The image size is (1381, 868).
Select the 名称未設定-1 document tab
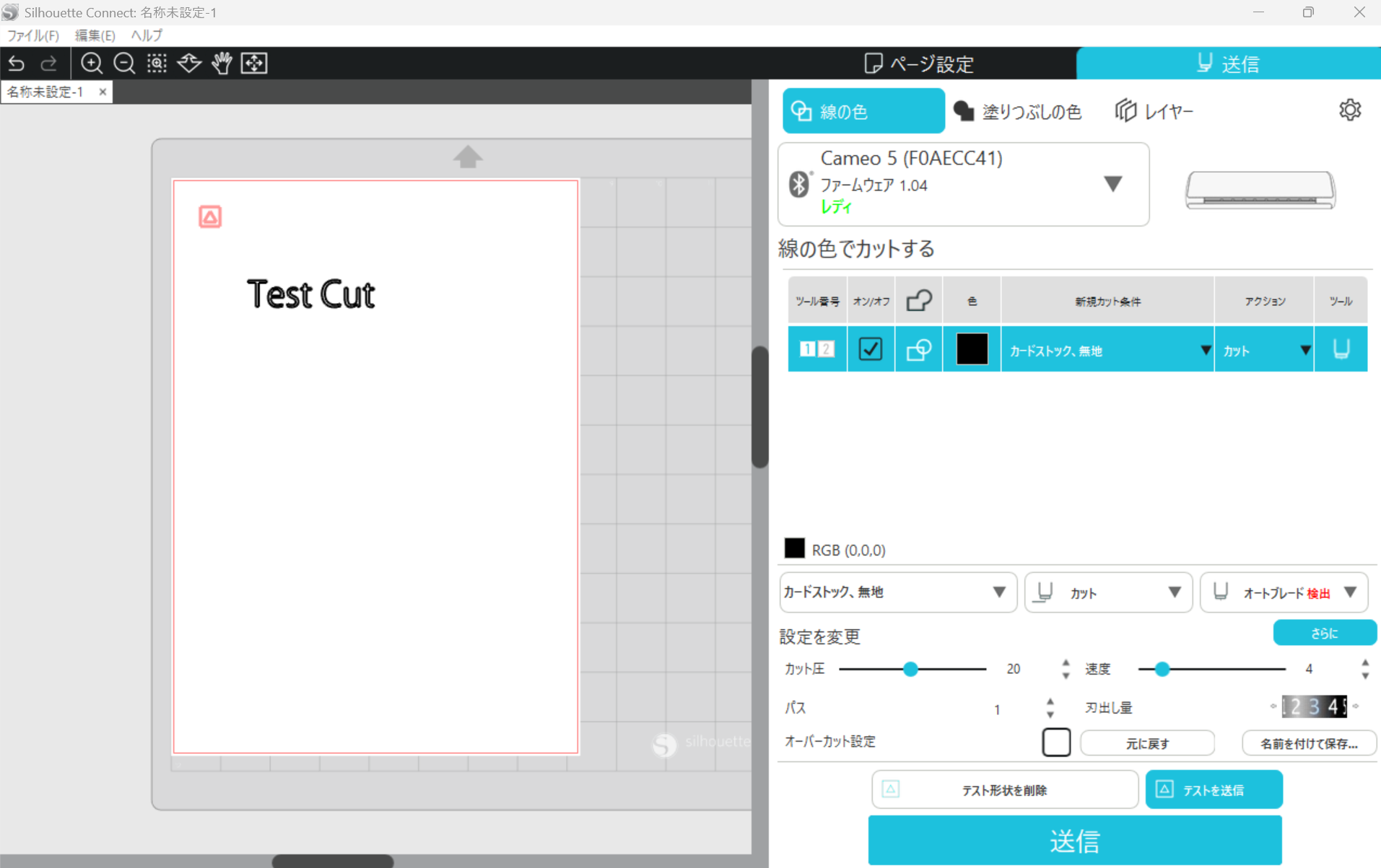point(45,92)
